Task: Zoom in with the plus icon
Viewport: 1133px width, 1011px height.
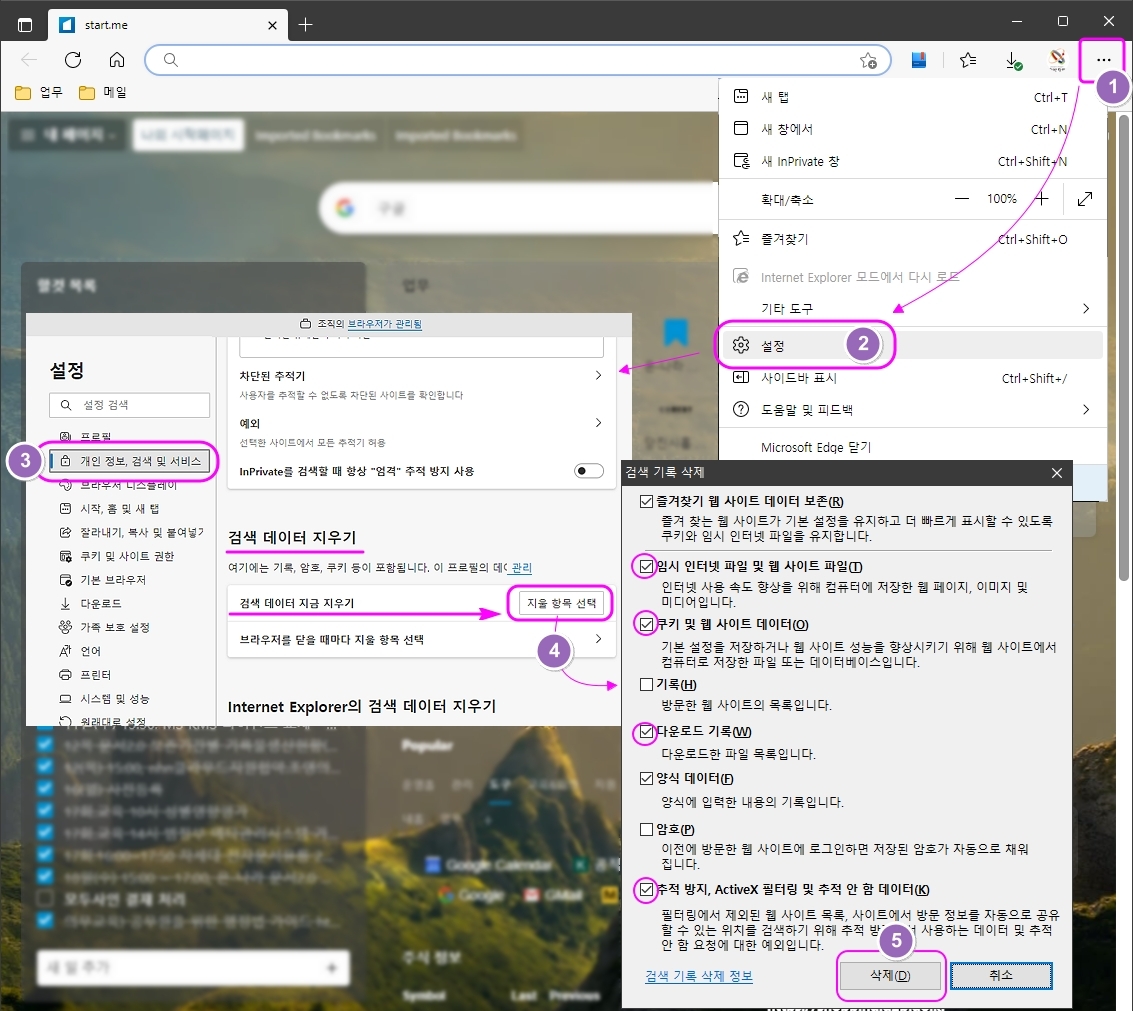Action: [1041, 199]
